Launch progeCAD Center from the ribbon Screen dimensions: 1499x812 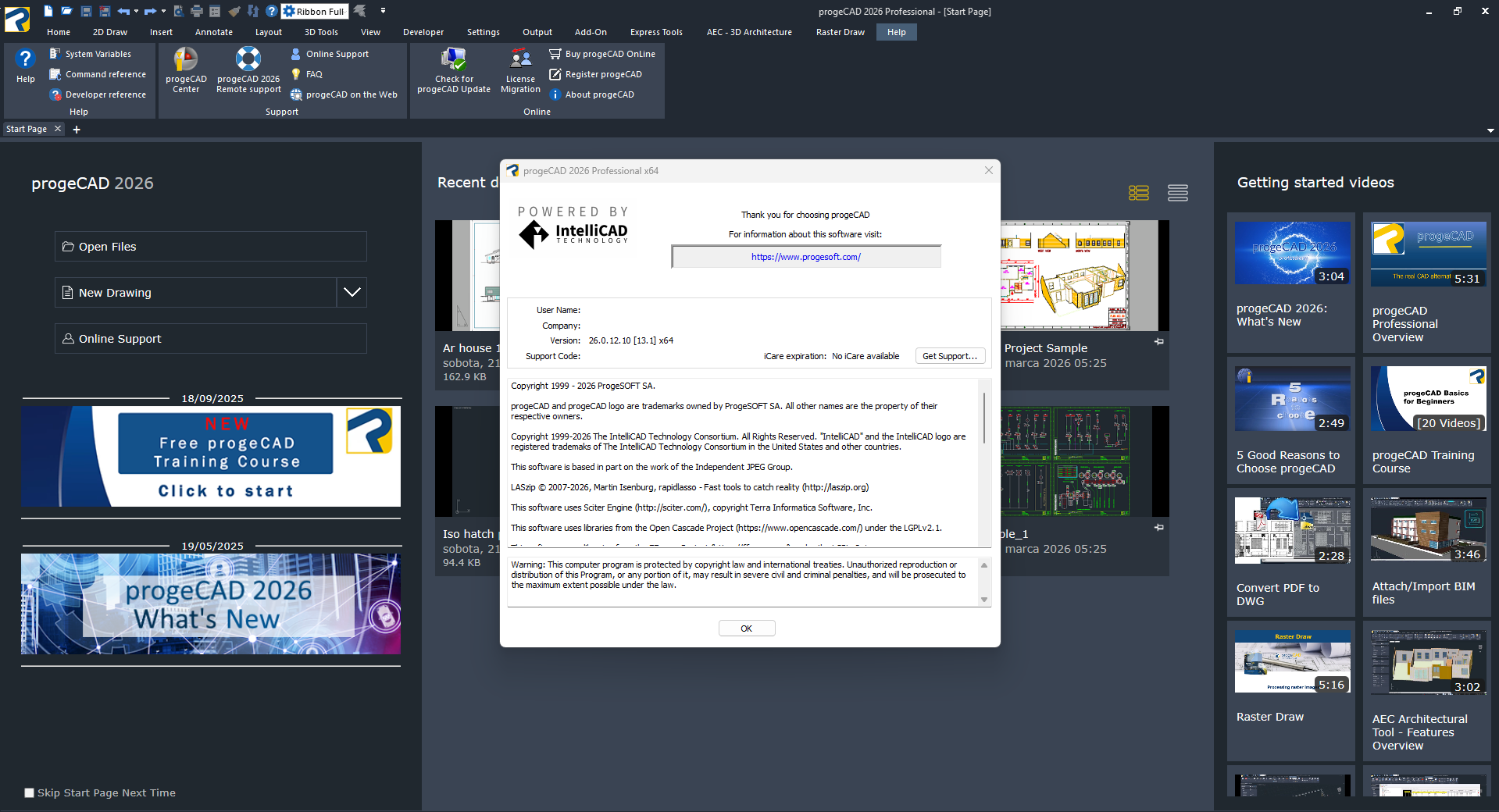(186, 70)
